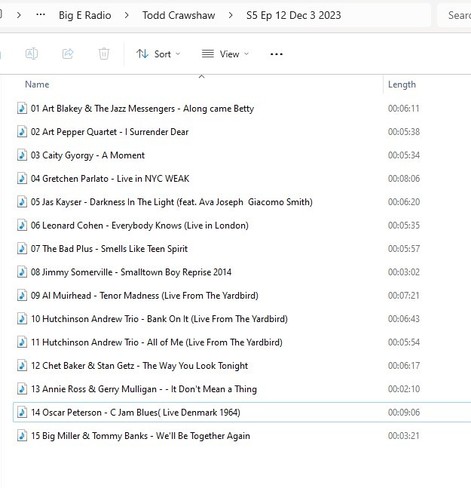The image size is (471, 488).
Task: Open the View dropdown
Action: 225,54
